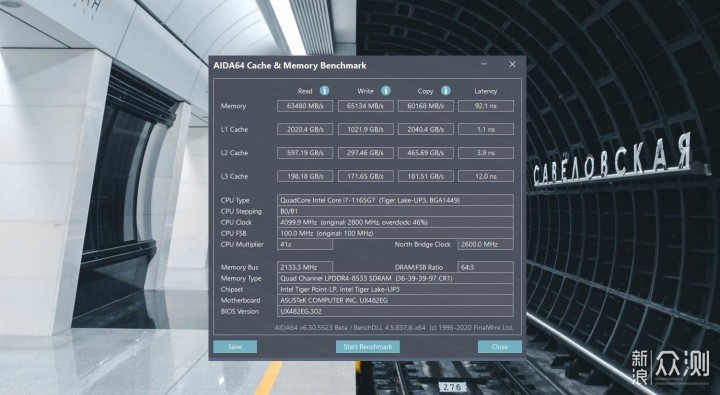Click the Start Benchmark button

point(368,347)
